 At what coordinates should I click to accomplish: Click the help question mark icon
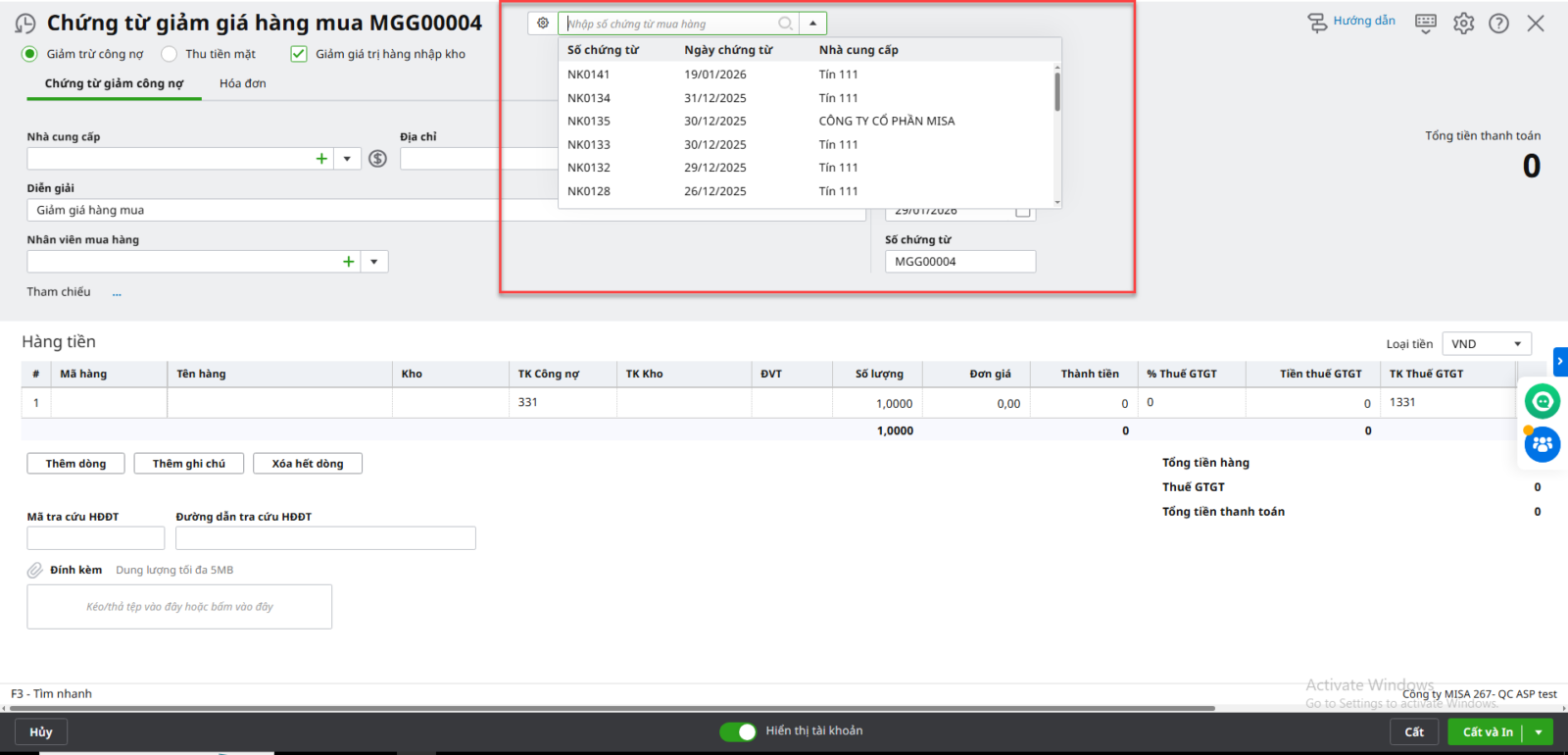[1498, 24]
